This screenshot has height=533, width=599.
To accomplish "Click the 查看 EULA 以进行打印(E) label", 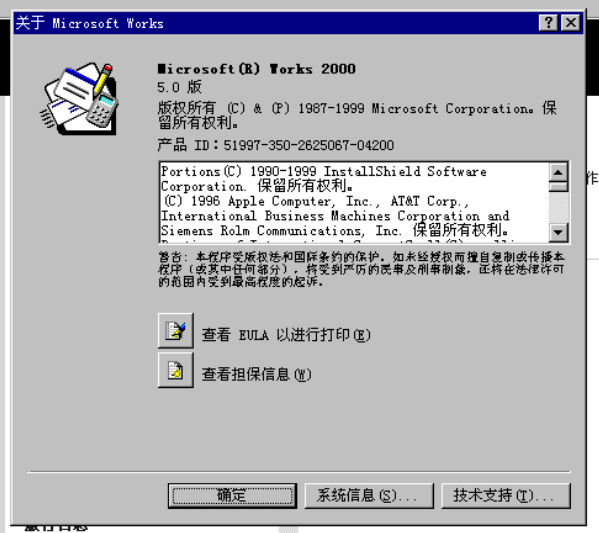I will click(x=286, y=335).
